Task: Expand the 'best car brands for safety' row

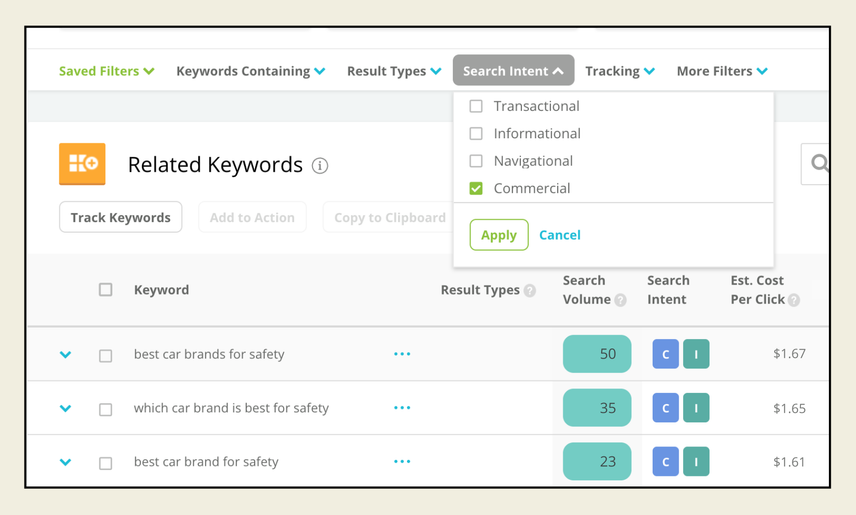Action: pos(66,354)
